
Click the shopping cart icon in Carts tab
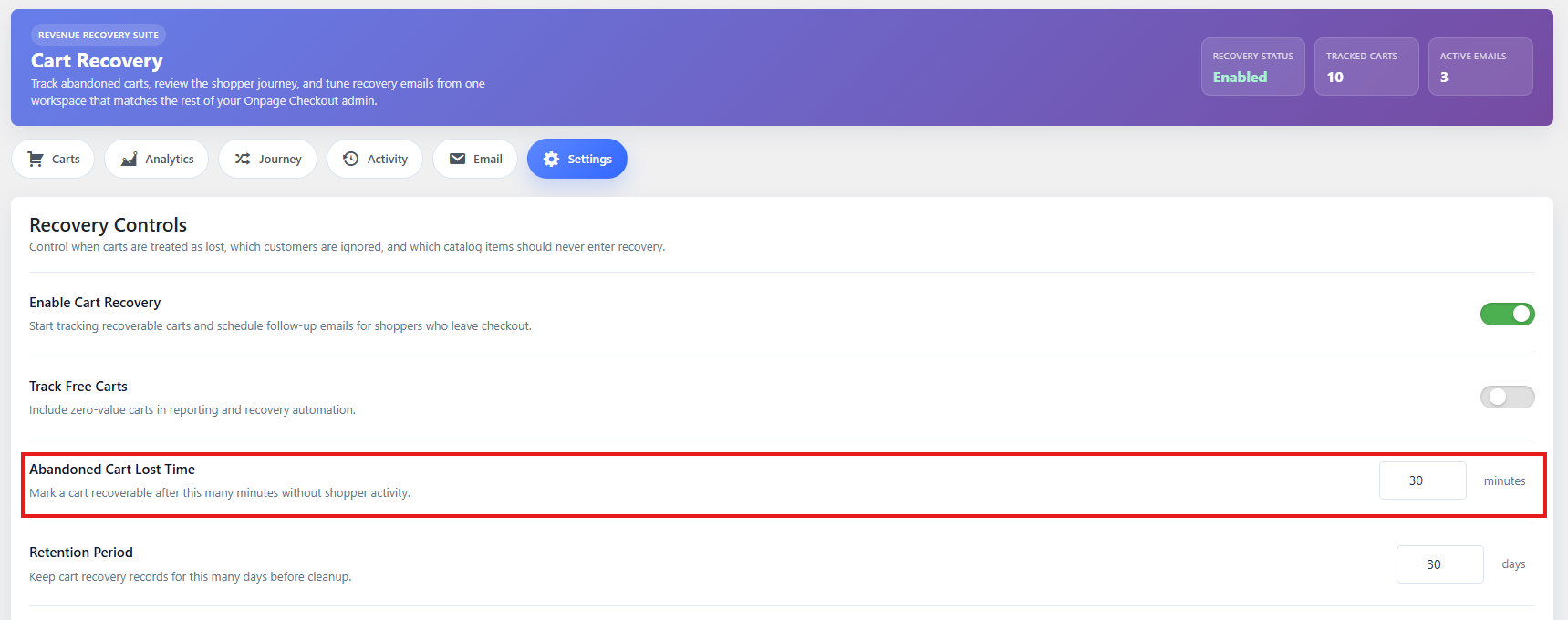tap(36, 159)
